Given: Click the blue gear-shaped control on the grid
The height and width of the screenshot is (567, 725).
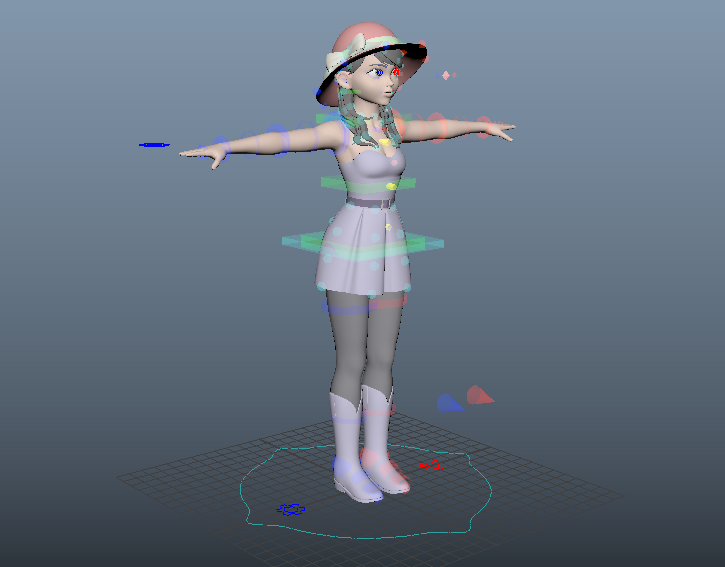Looking at the screenshot, I should click(291, 509).
